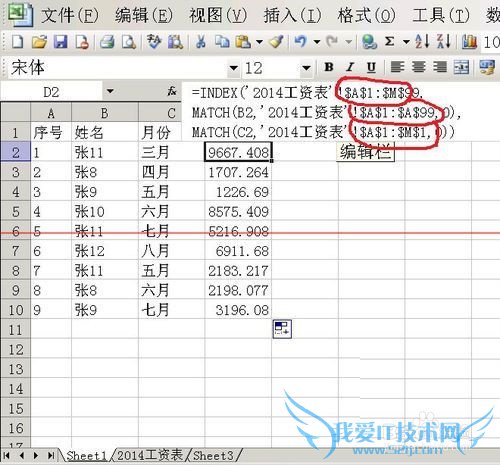Align text right
The image size is (500, 465).
[440, 67]
